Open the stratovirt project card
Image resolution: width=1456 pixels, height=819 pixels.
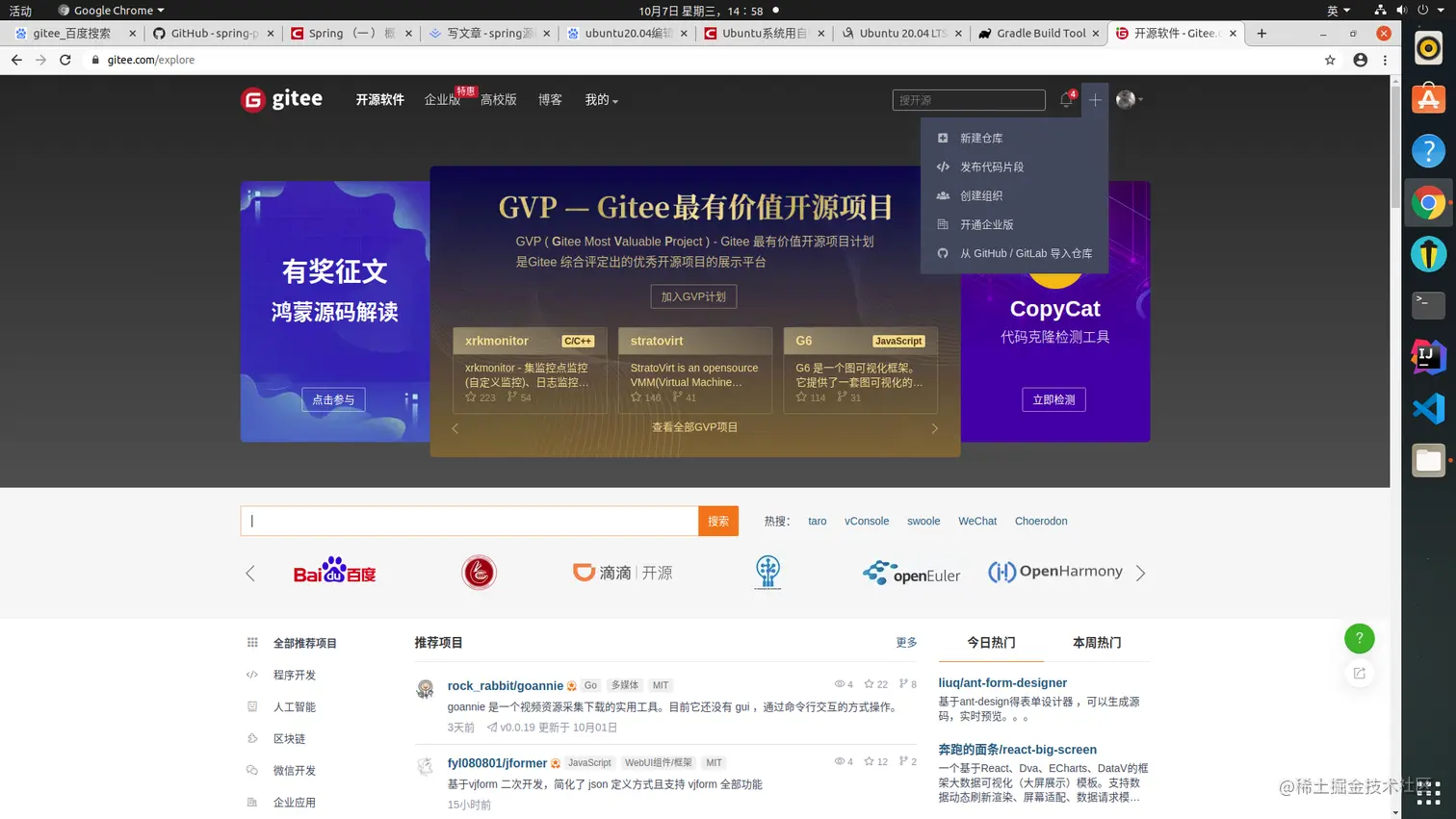click(x=695, y=371)
